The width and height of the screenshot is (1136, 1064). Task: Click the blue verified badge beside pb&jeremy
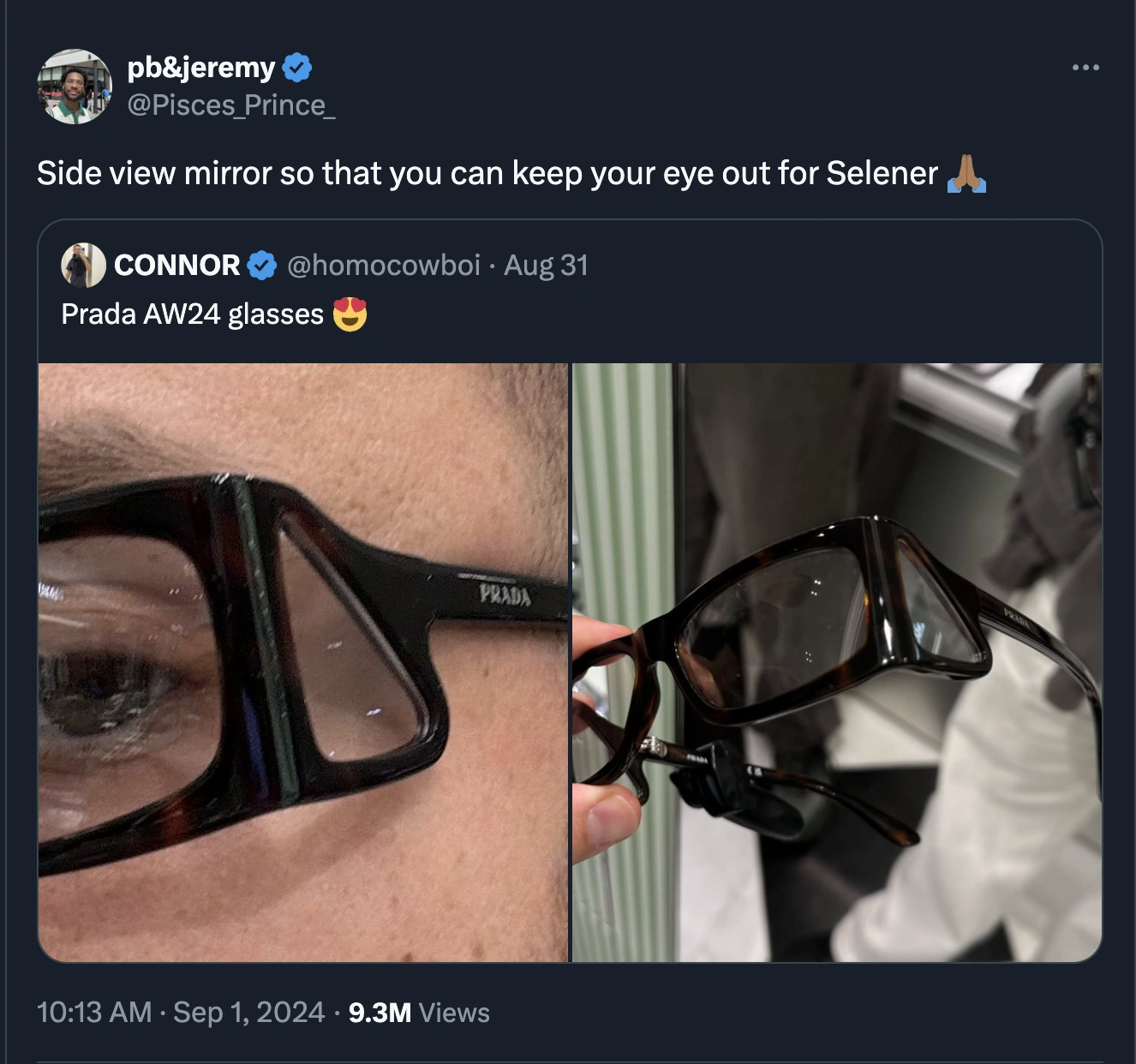[x=296, y=68]
